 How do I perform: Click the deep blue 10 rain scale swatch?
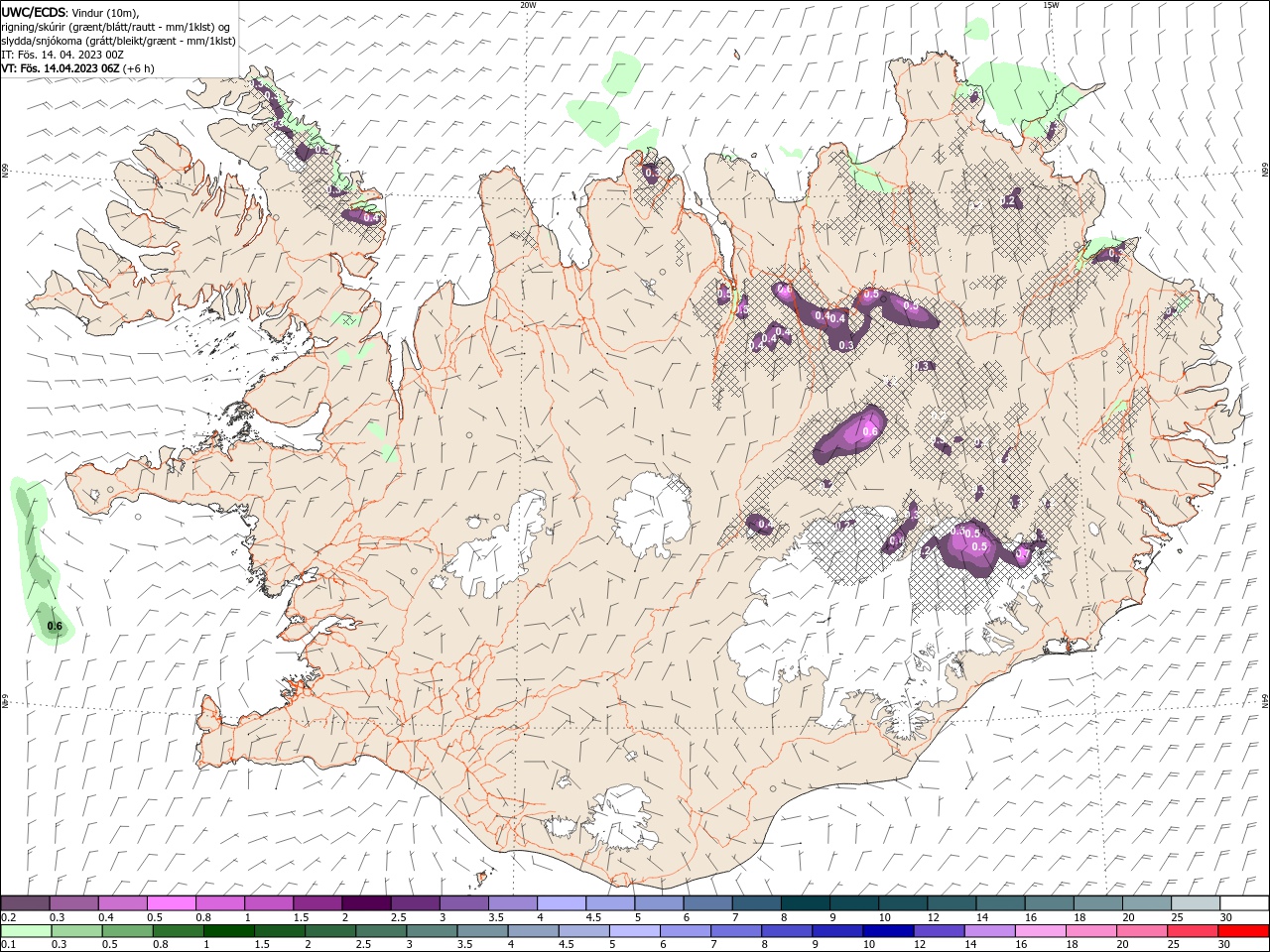(x=888, y=931)
